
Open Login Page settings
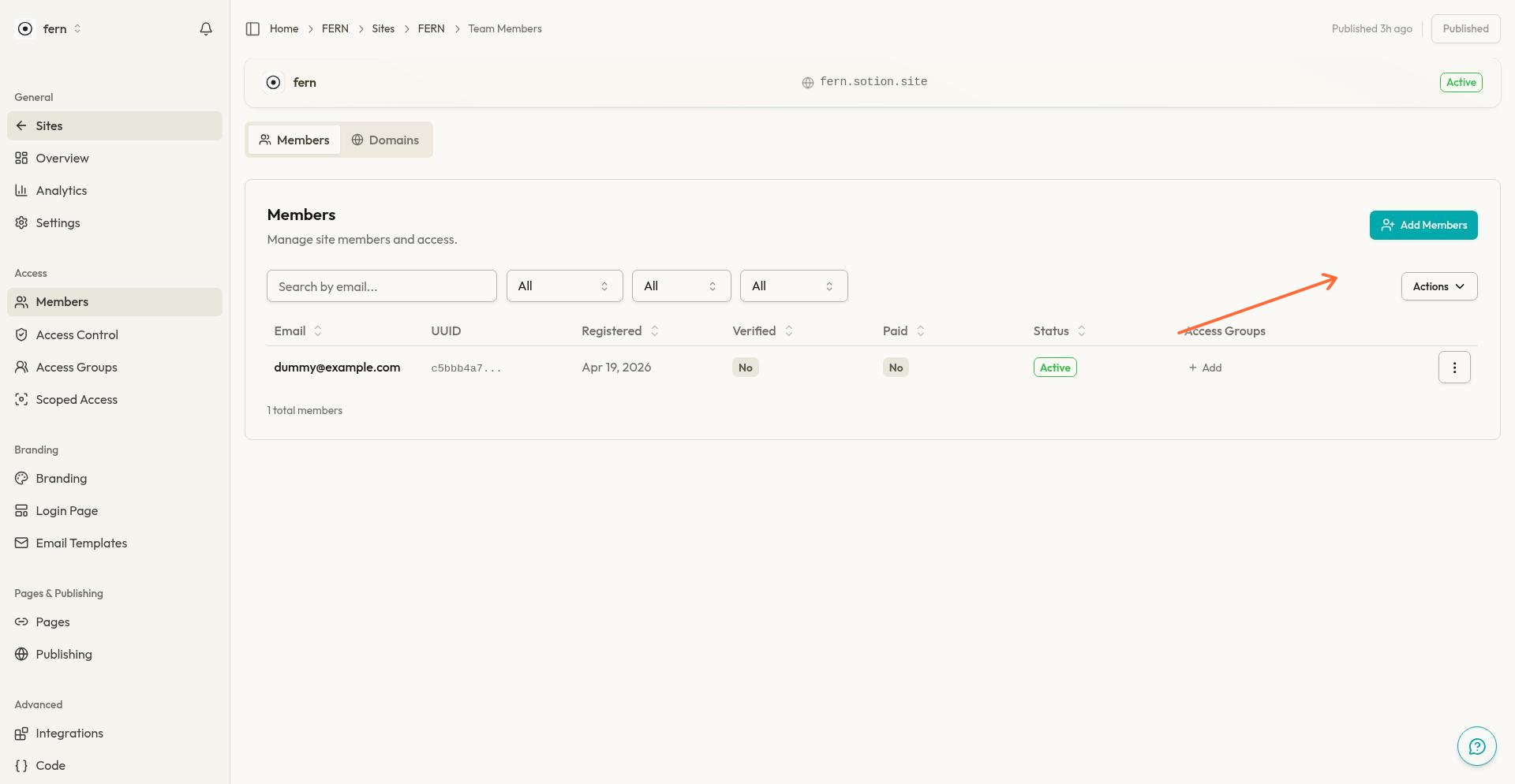pyautogui.click(x=114, y=510)
